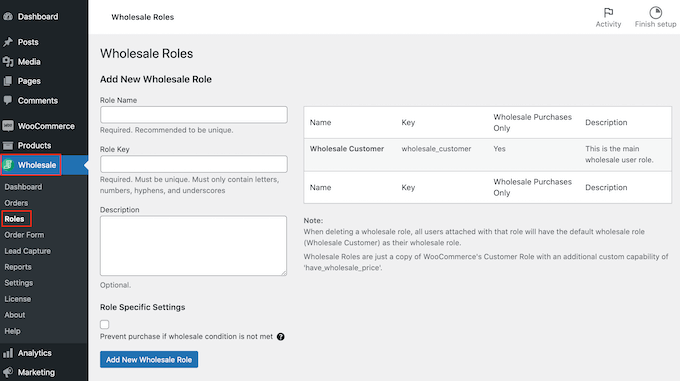Click the Name header in table footer
Image resolution: width=680 pixels, height=381 pixels.
[320, 188]
